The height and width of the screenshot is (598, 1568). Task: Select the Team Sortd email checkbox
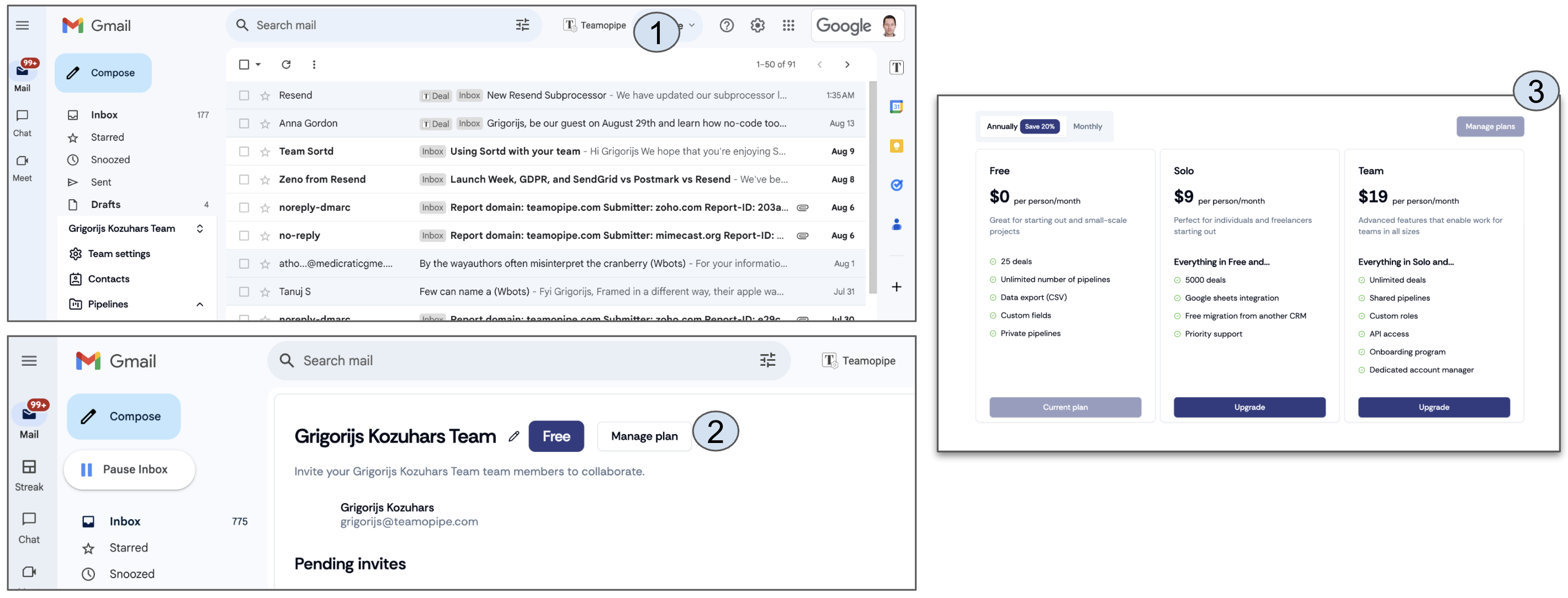click(244, 152)
